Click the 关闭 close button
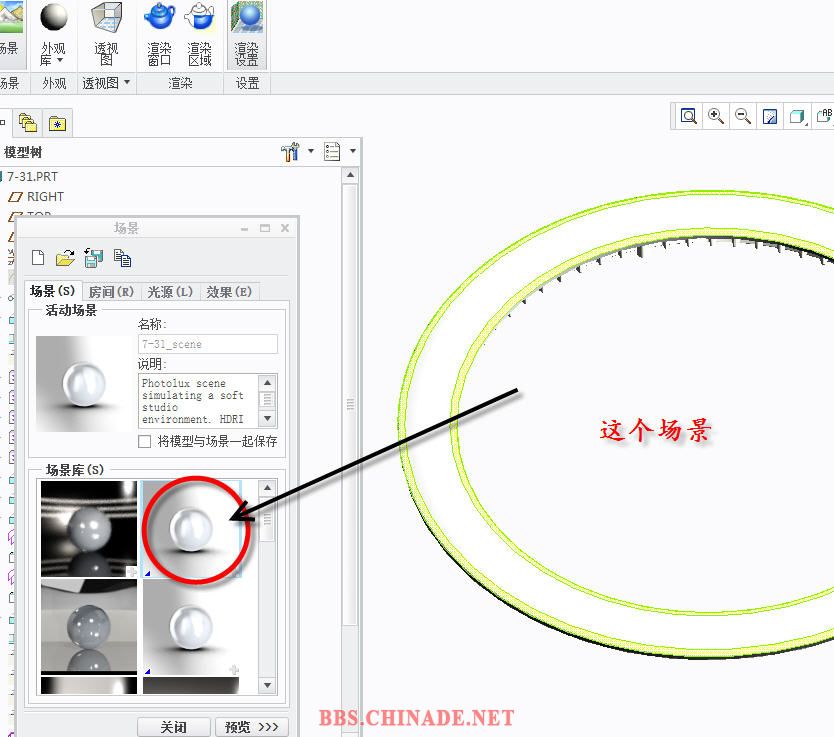Viewport: 834px width, 737px height. tap(173, 727)
